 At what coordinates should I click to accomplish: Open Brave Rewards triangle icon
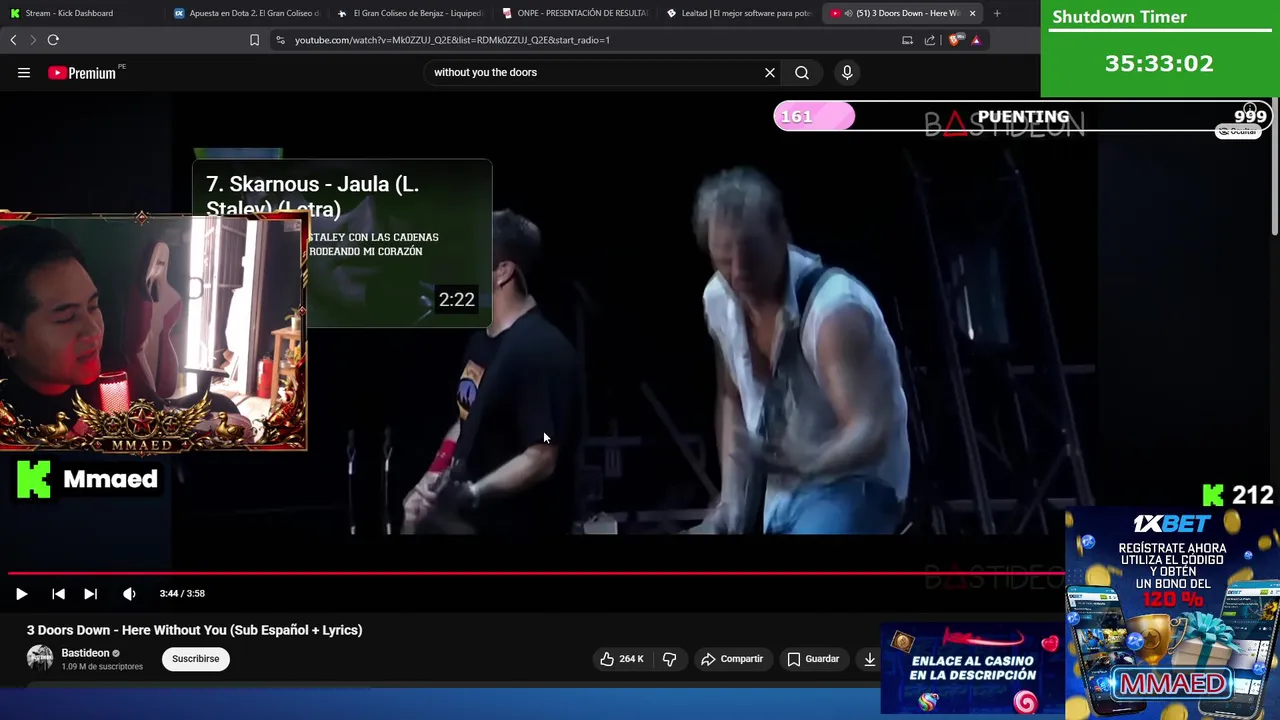coord(976,40)
